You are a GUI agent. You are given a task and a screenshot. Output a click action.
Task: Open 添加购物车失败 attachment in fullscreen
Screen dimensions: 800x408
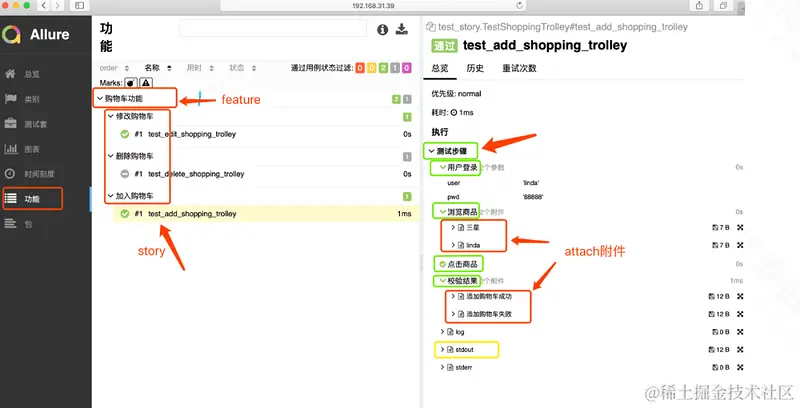click(740, 314)
